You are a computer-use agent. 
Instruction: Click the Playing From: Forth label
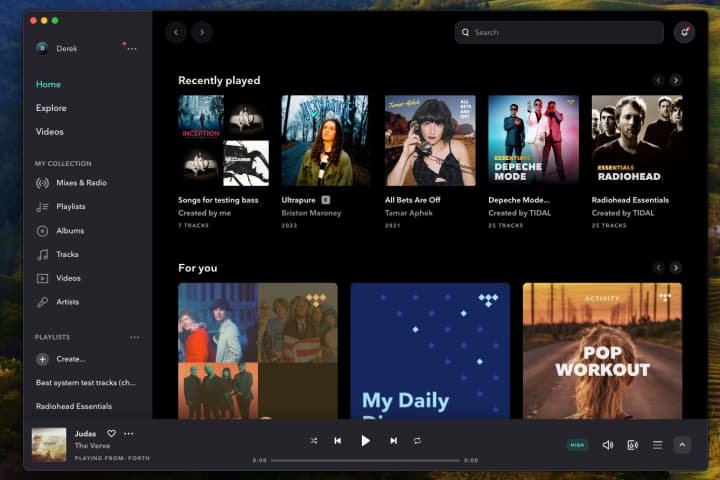tap(112, 458)
